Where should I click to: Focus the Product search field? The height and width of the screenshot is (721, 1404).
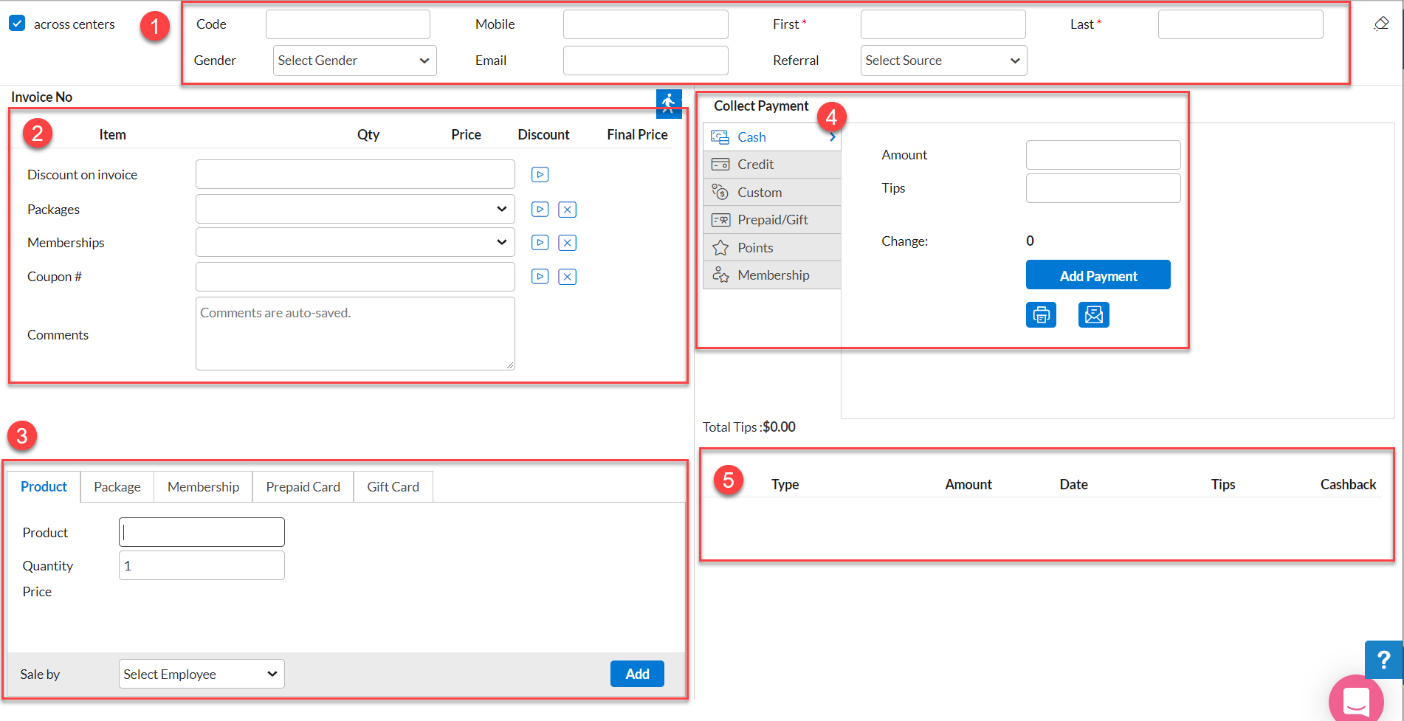point(201,532)
